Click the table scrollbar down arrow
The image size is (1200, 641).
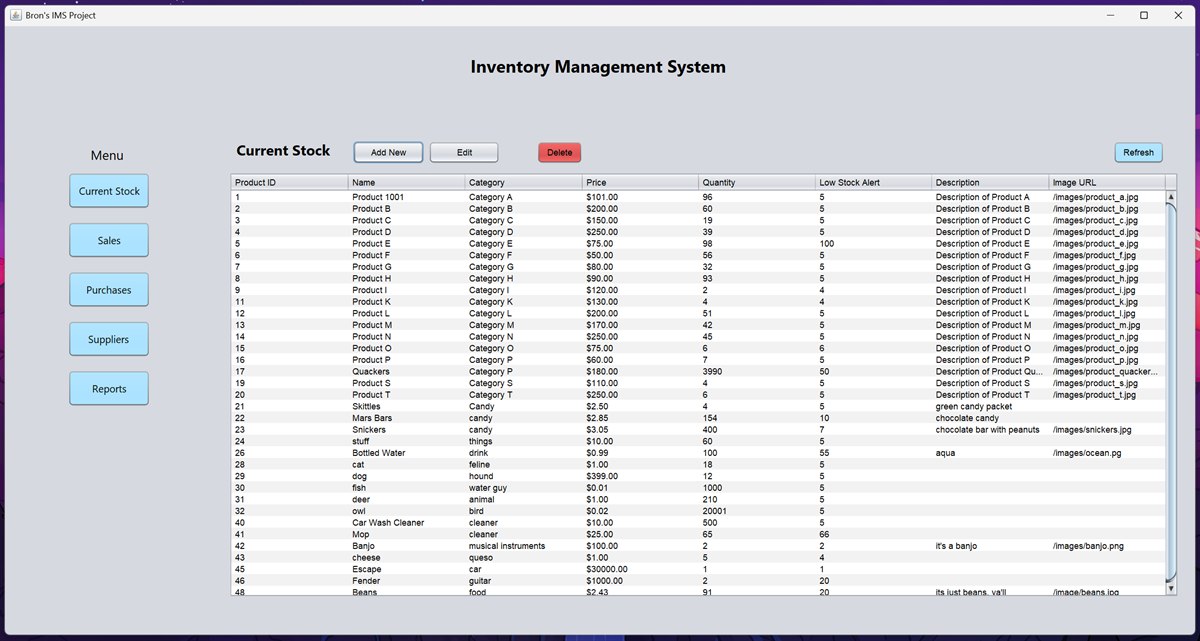(1172, 589)
